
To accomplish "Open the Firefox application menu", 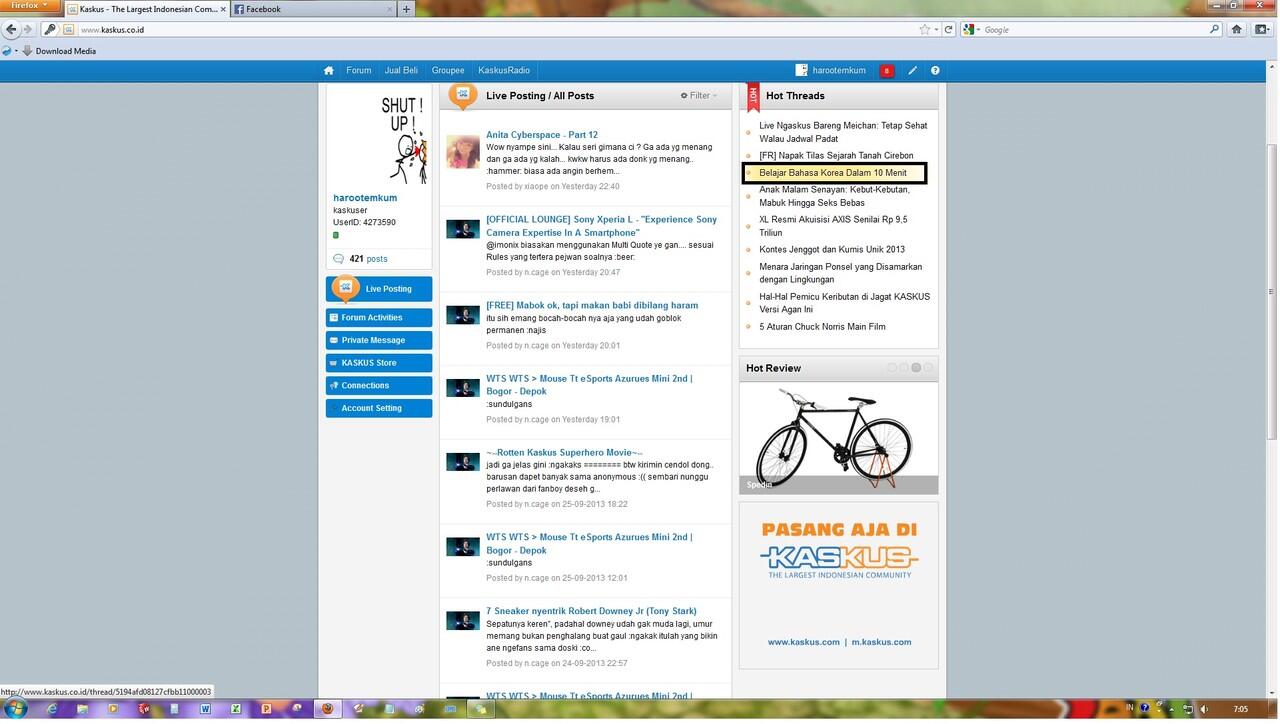I will [x=28, y=6].
